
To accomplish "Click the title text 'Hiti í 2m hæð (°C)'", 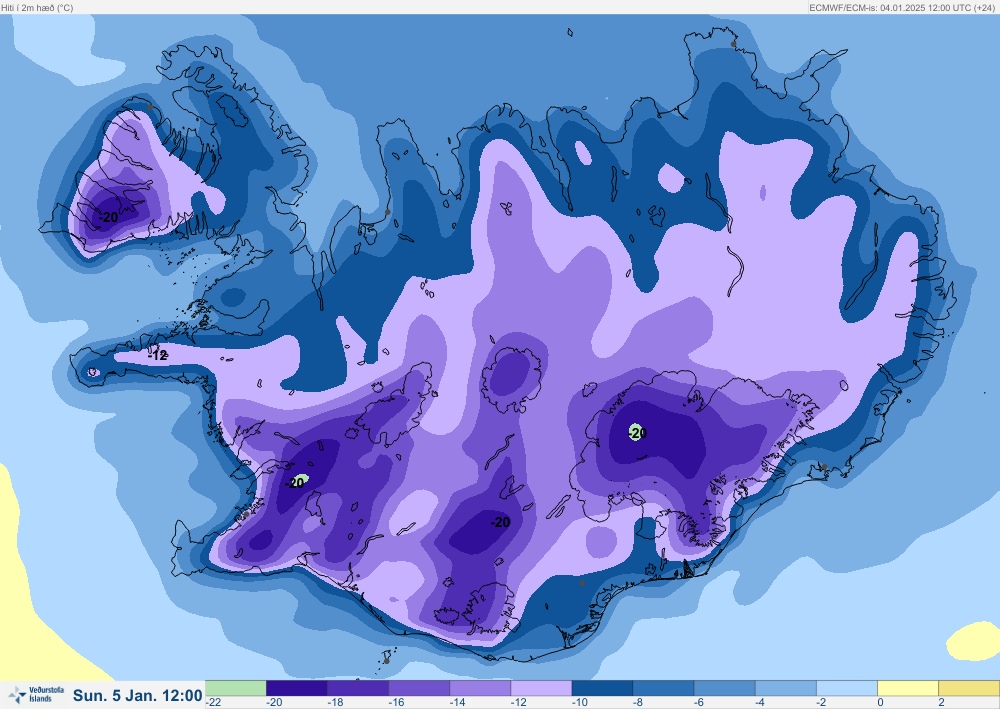I will pos(38,8).
